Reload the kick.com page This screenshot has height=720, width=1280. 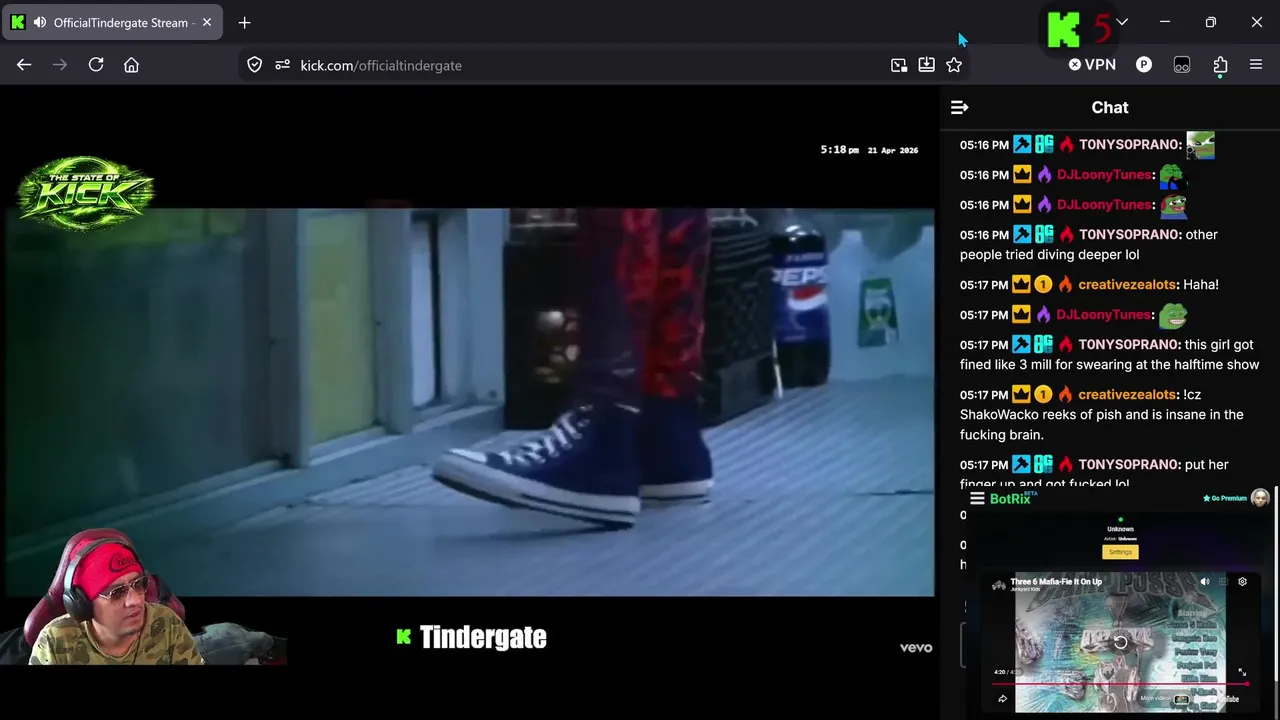[96, 65]
